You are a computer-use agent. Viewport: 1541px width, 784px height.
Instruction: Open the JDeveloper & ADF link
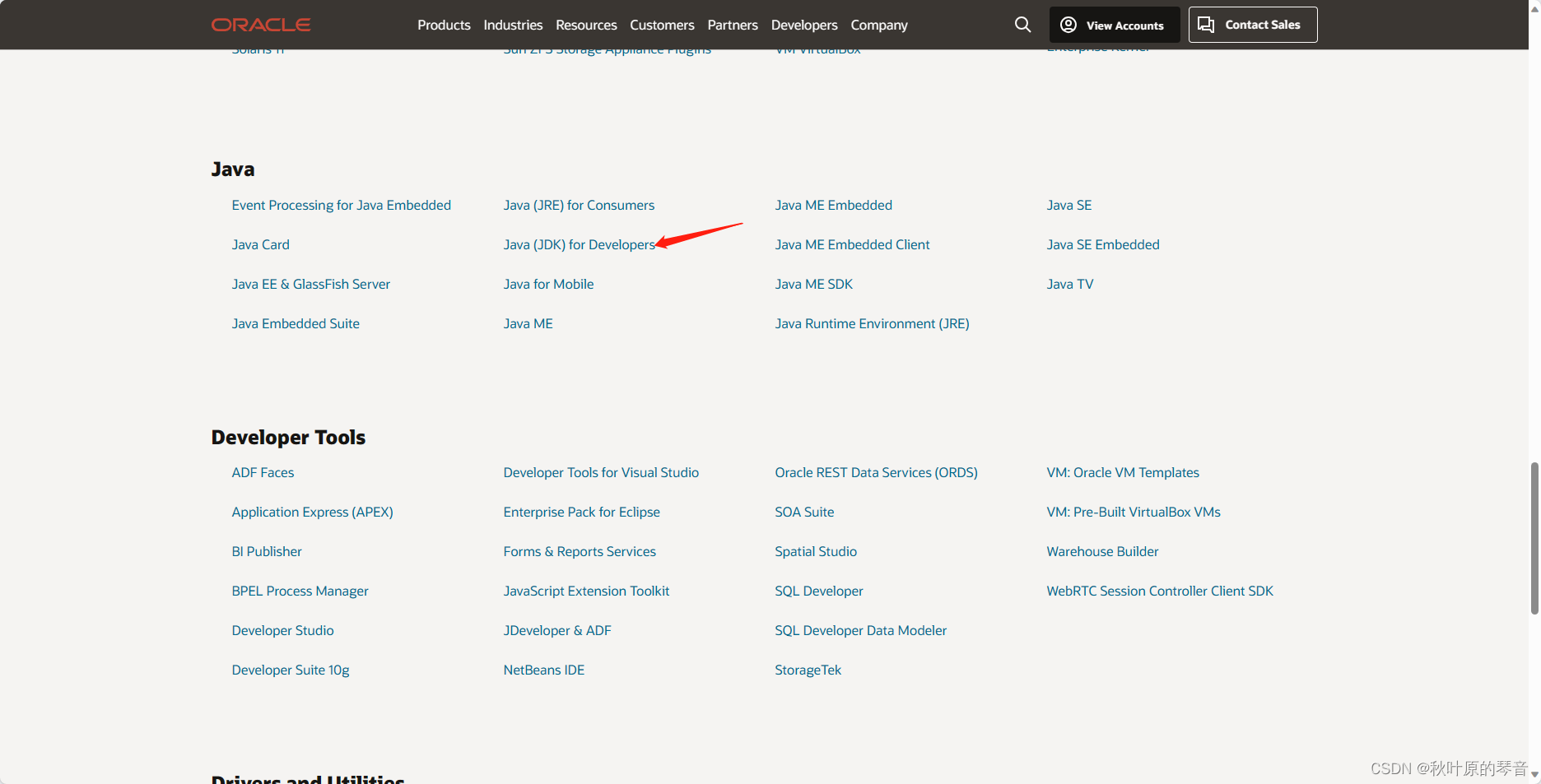point(557,630)
